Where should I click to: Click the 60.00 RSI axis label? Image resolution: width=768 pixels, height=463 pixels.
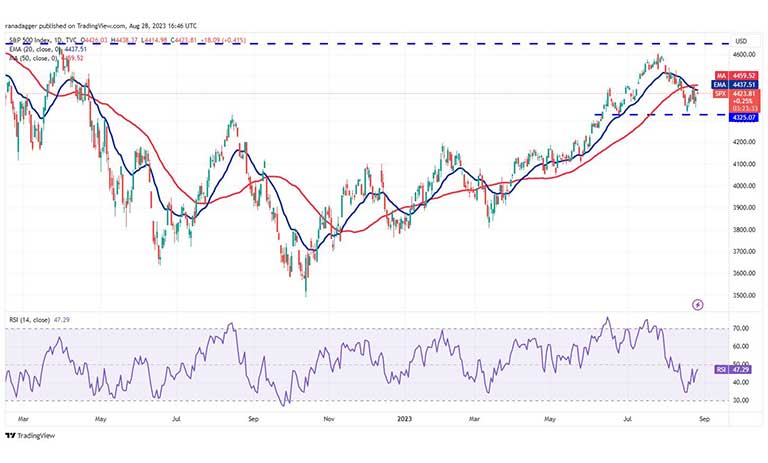coord(742,346)
